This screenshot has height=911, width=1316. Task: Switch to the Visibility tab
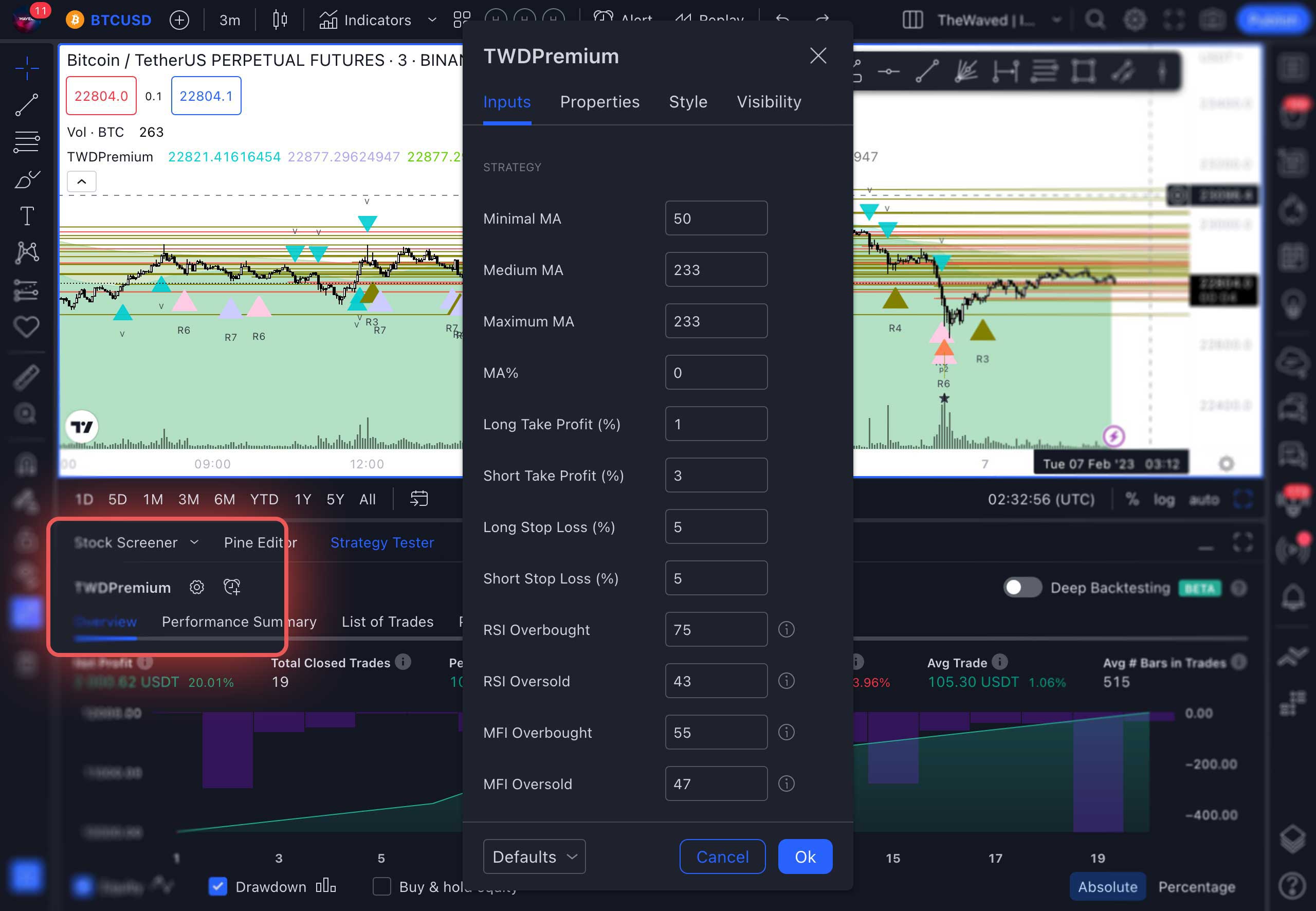769,102
